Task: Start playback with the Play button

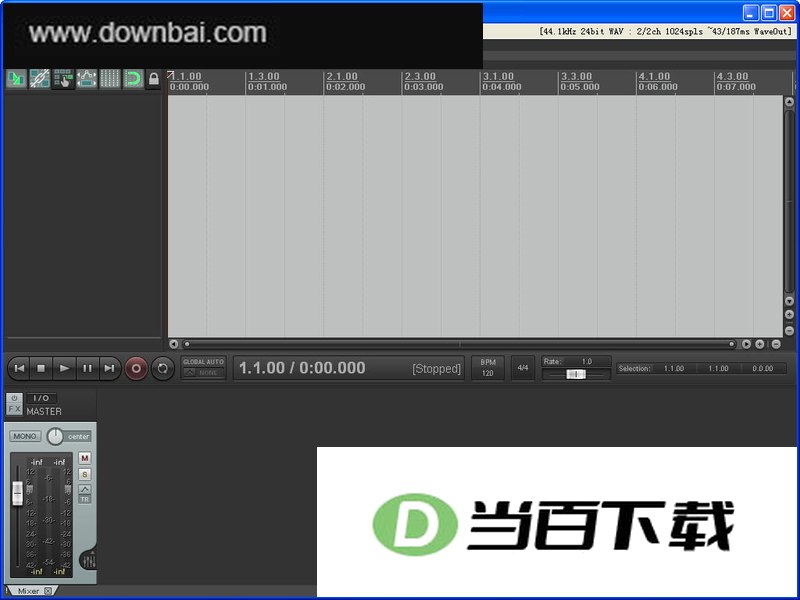Action: [x=64, y=368]
